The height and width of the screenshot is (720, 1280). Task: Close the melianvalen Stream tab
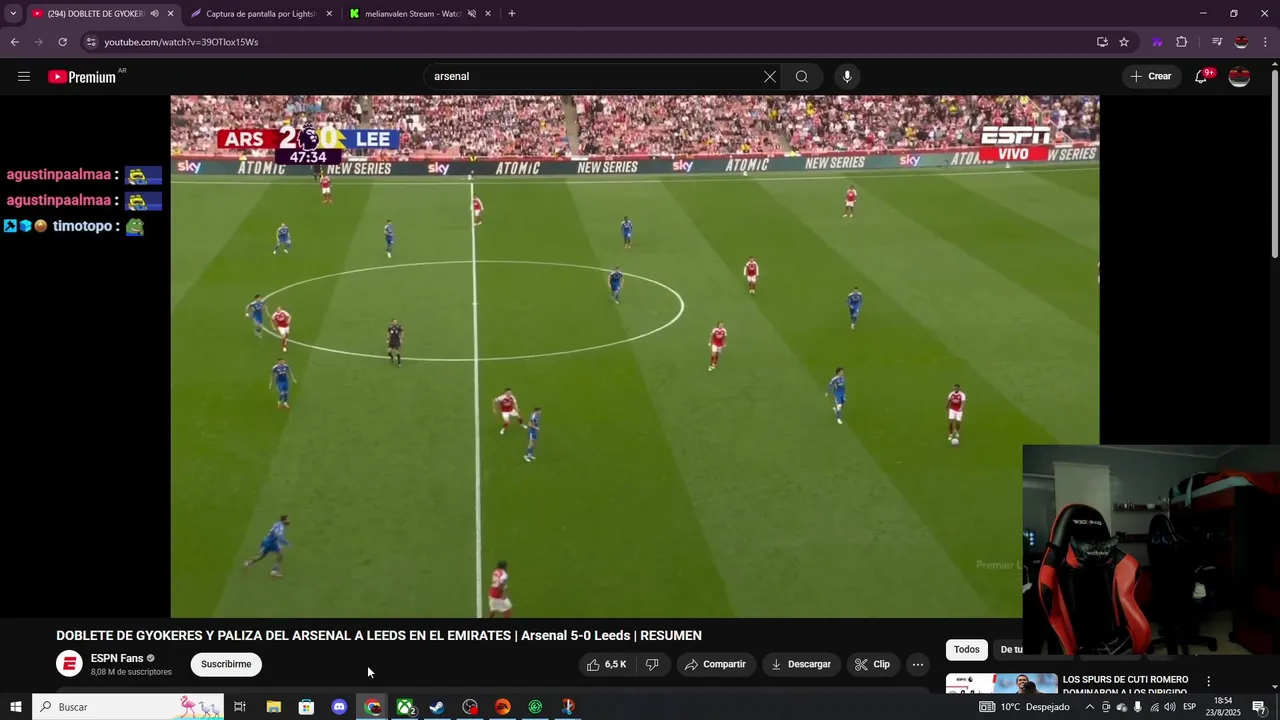(x=488, y=14)
